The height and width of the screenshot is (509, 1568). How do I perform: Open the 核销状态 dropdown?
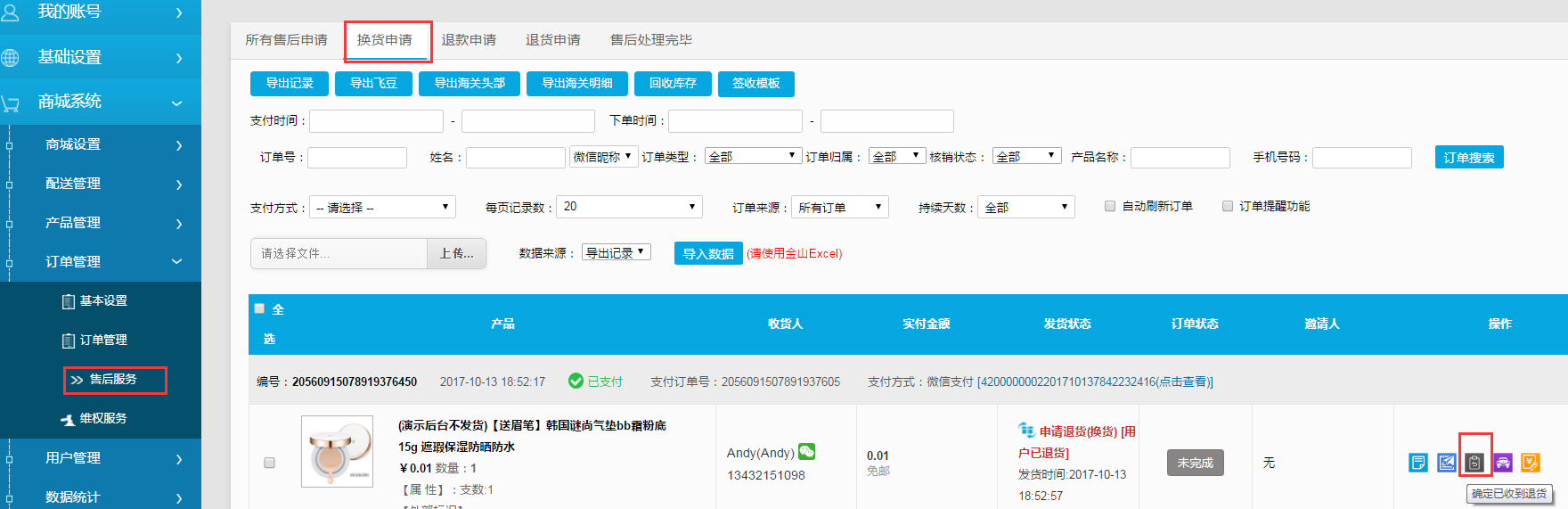[x=1027, y=156]
